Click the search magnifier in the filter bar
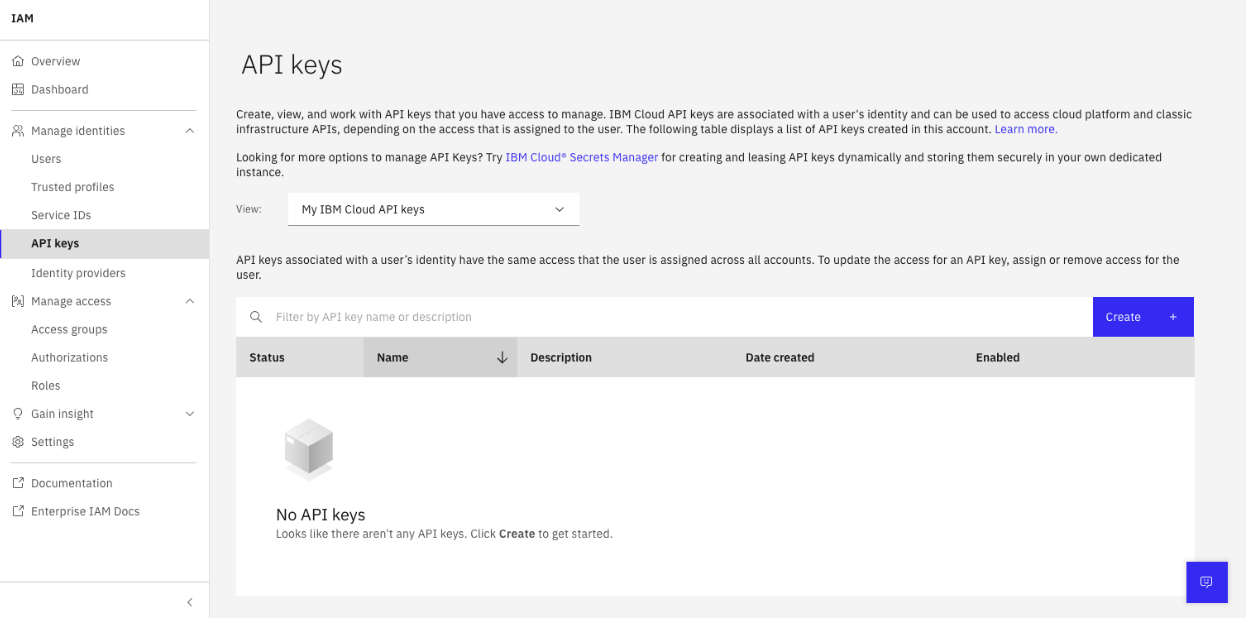 pos(256,316)
